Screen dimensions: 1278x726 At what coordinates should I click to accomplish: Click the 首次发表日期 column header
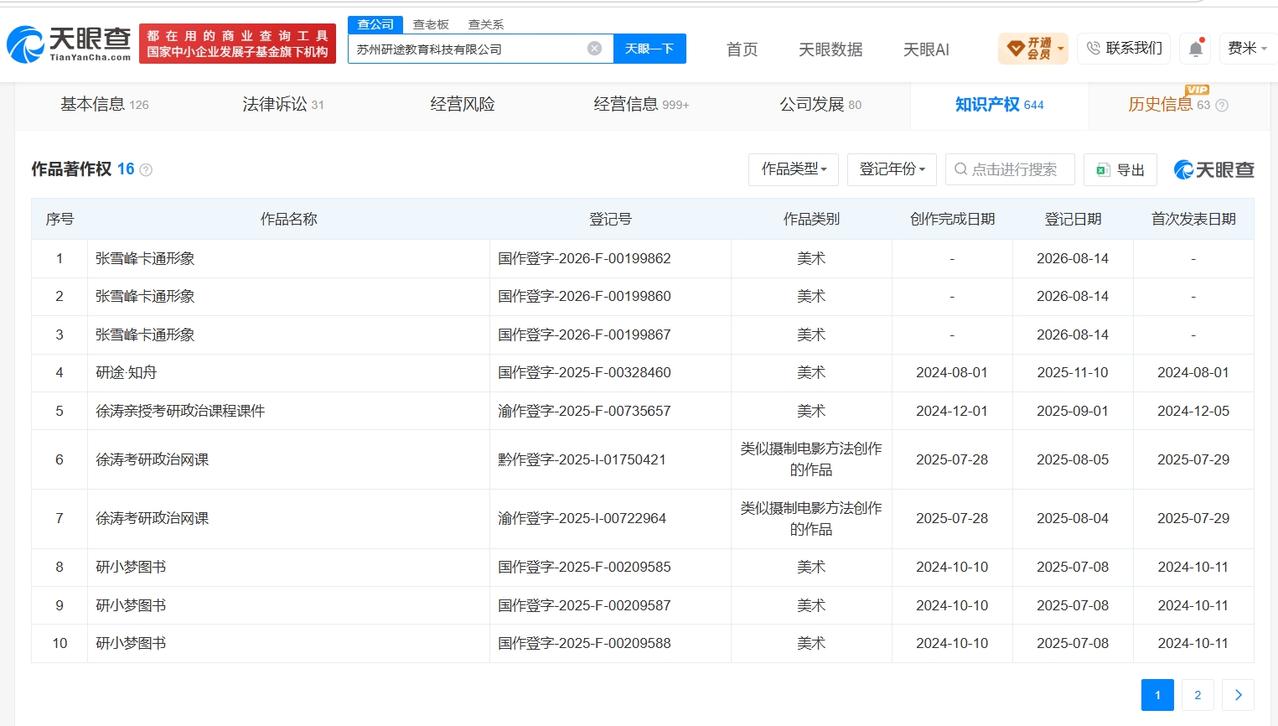[1193, 218]
